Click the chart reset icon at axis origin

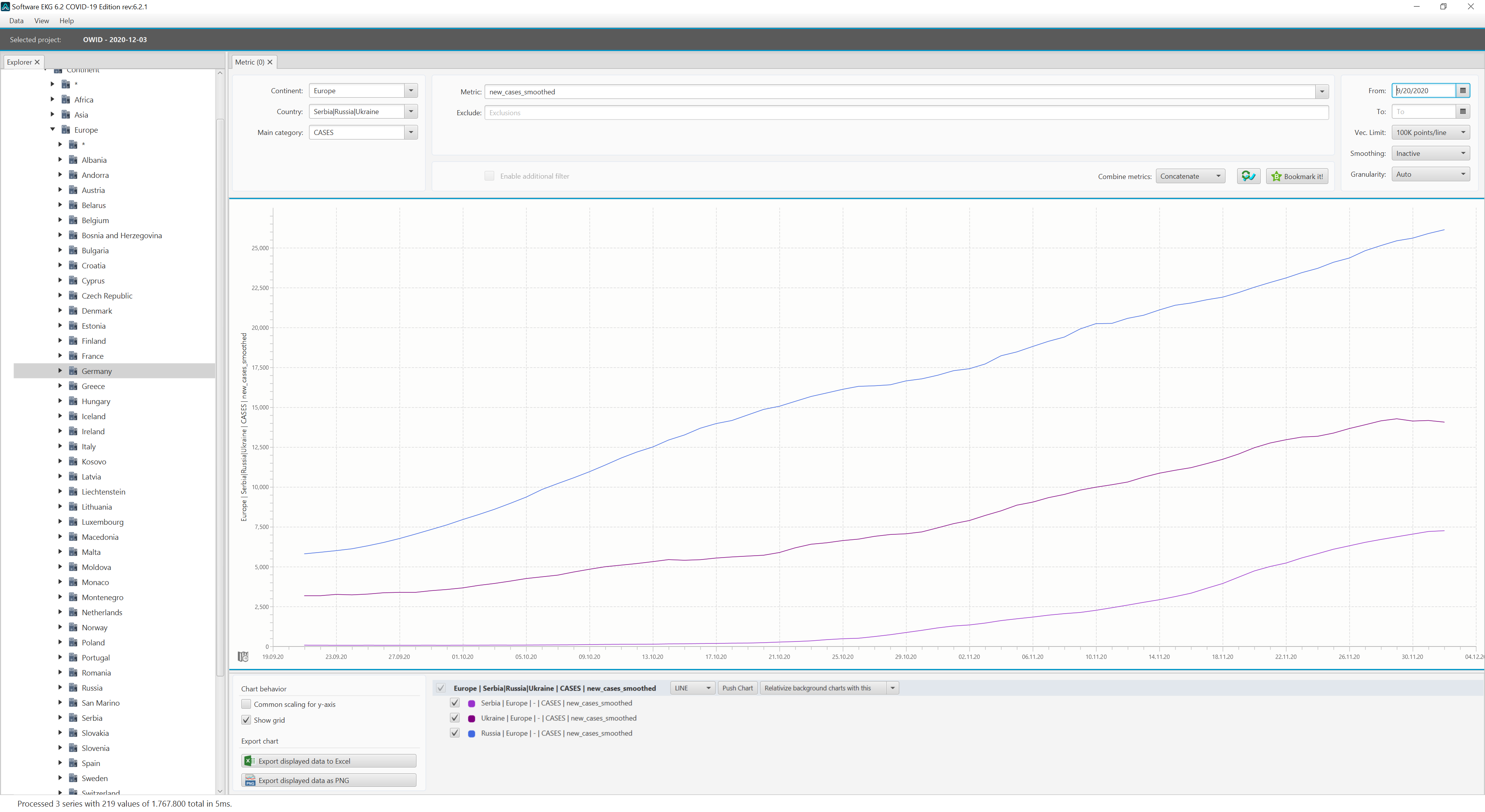pyautogui.click(x=243, y=657)
